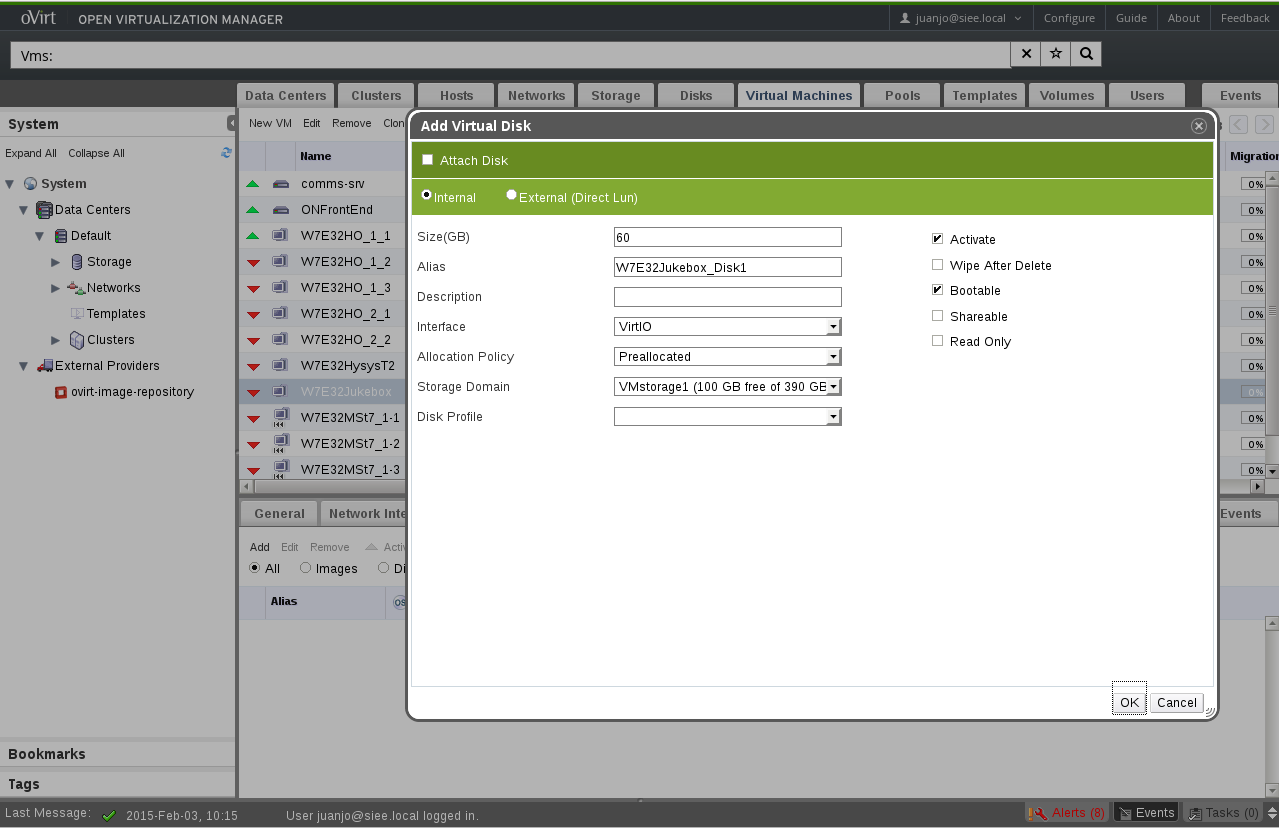This screenshot has width=1279, height=829.
Task: Click the bookmark star icon
Action: click(x=1056, y=54)
